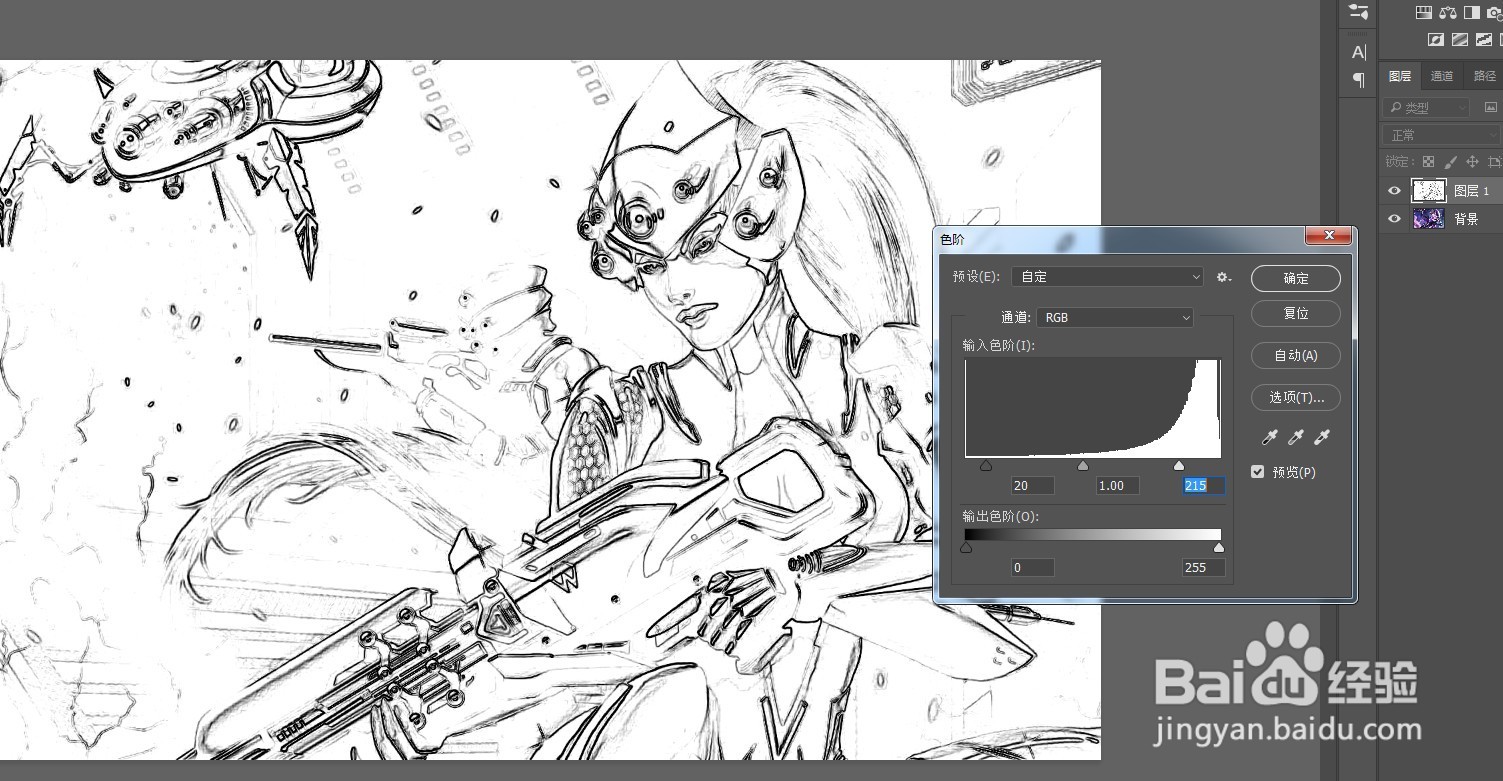This screenshot has width=1503, height=781.
Task: Hide the 背景 layer with its eye icon
Action: tap(1394, 219)
